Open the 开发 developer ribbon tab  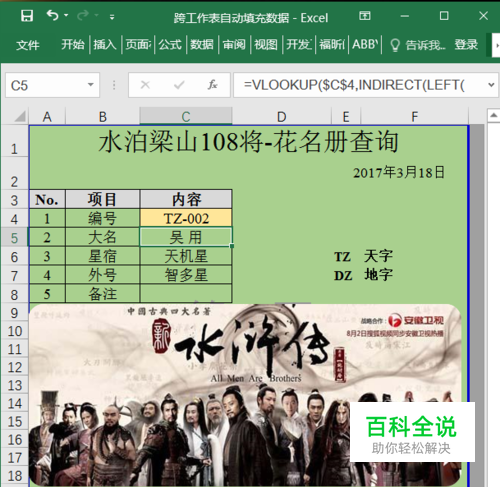tap(299, 44)
